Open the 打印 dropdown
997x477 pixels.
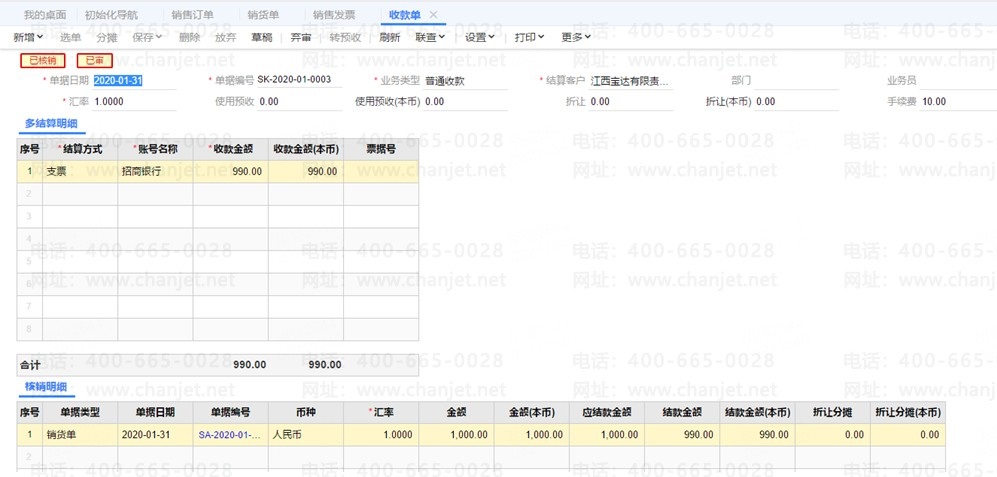[x=530, y=38]
